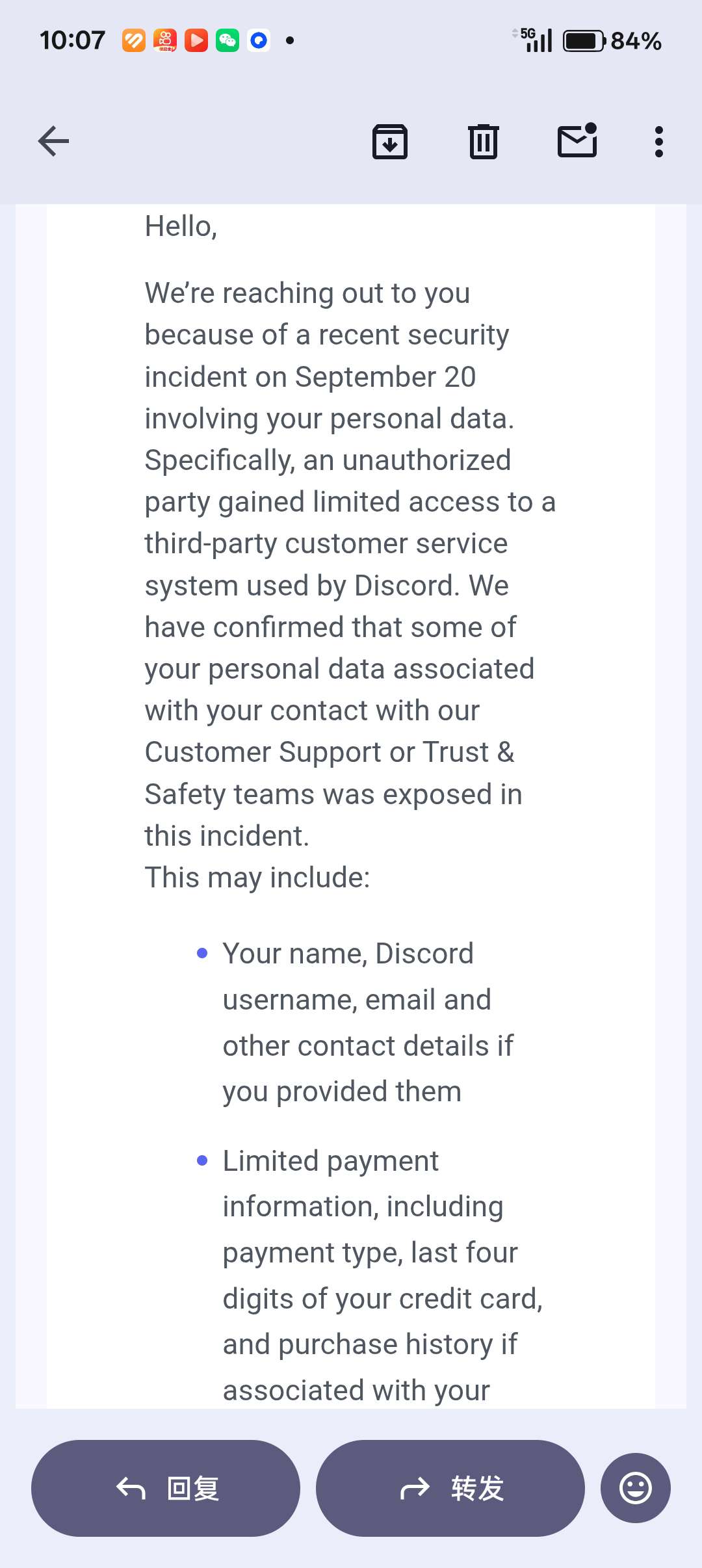This screenshot has height=1568, width=702.
Task: Mark the email as unread via envelope icon
Action: (577, 141)
